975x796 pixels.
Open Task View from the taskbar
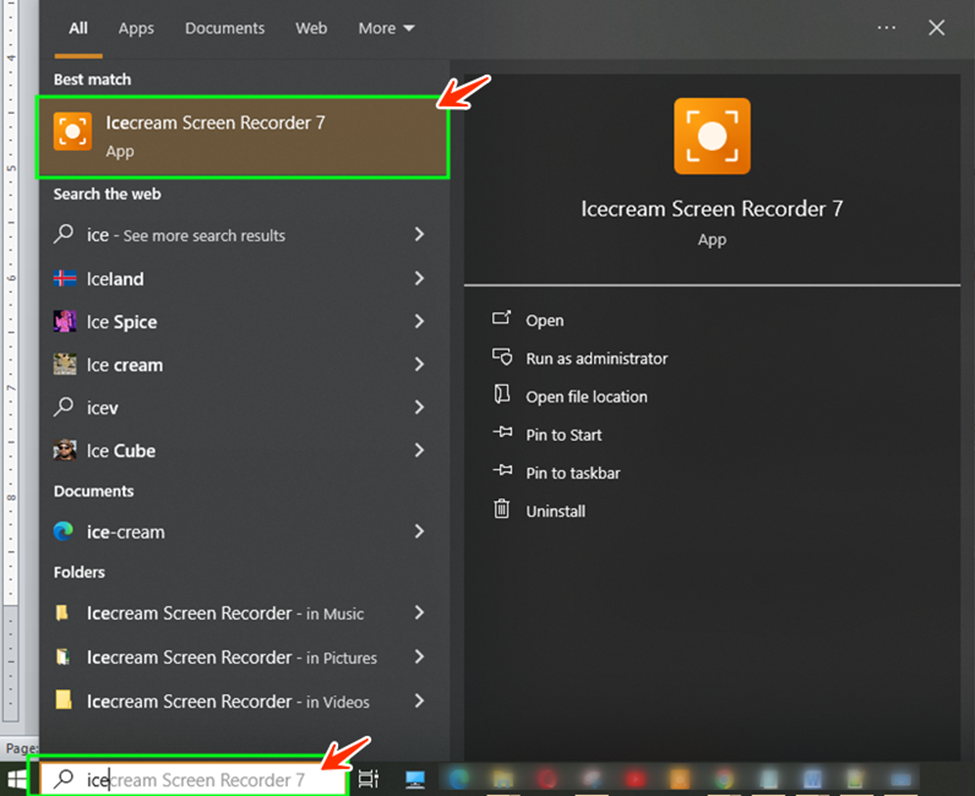coord(368,779)
